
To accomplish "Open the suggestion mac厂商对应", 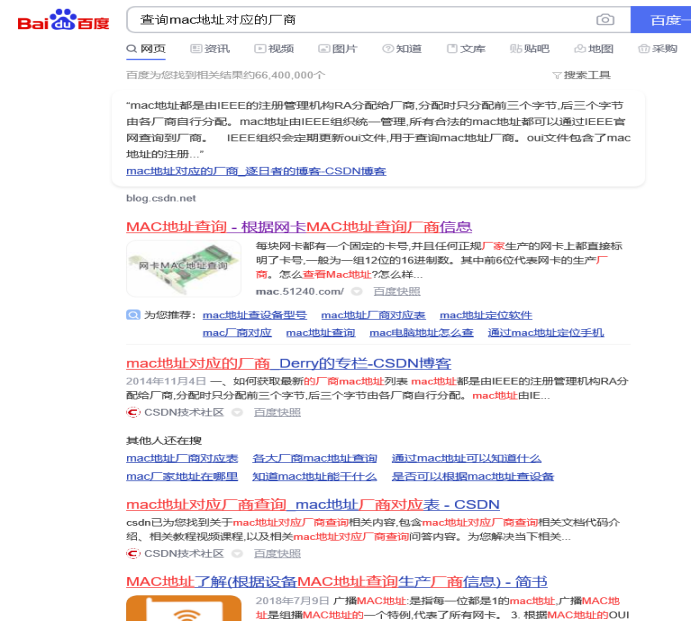I will pos(237,332).
